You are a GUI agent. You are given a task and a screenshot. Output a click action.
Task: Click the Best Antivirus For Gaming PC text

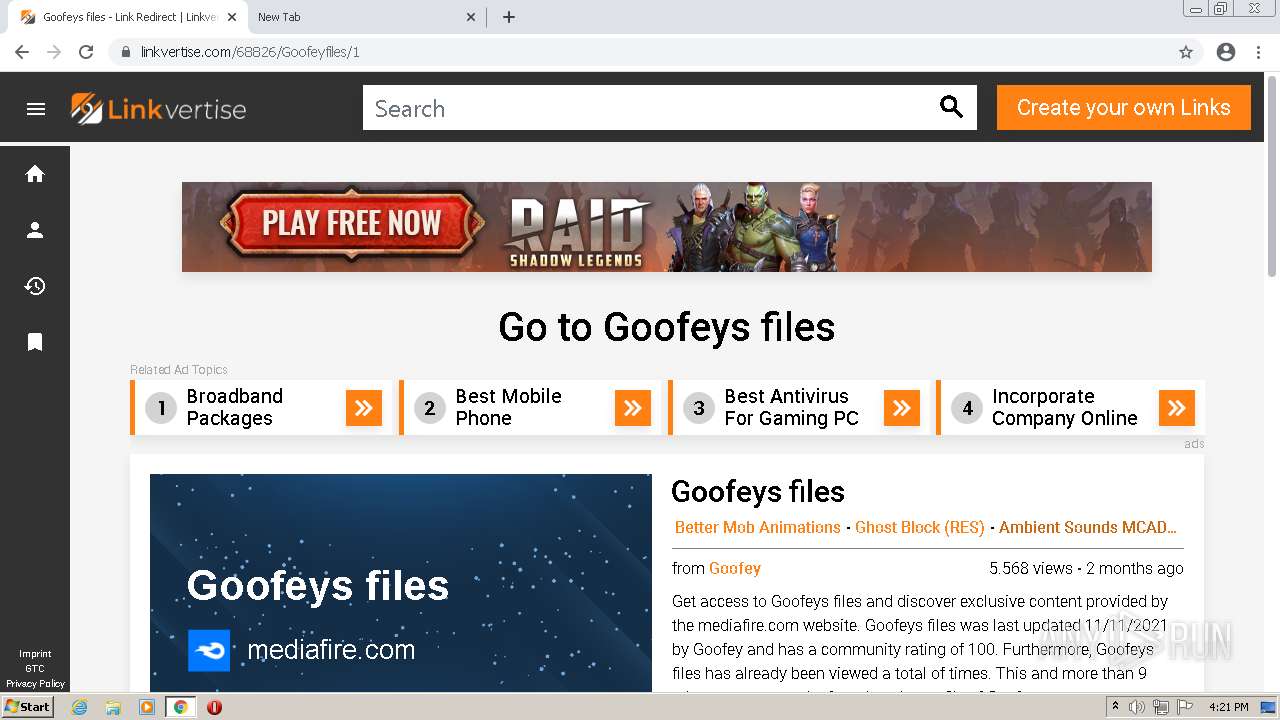tap(792, 407)
